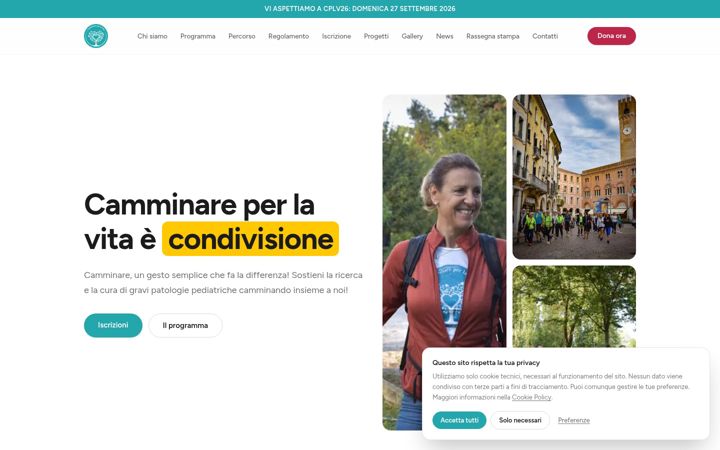Follow the Cookie Policy link
This screenshot has height=450, width=720.
531,397
